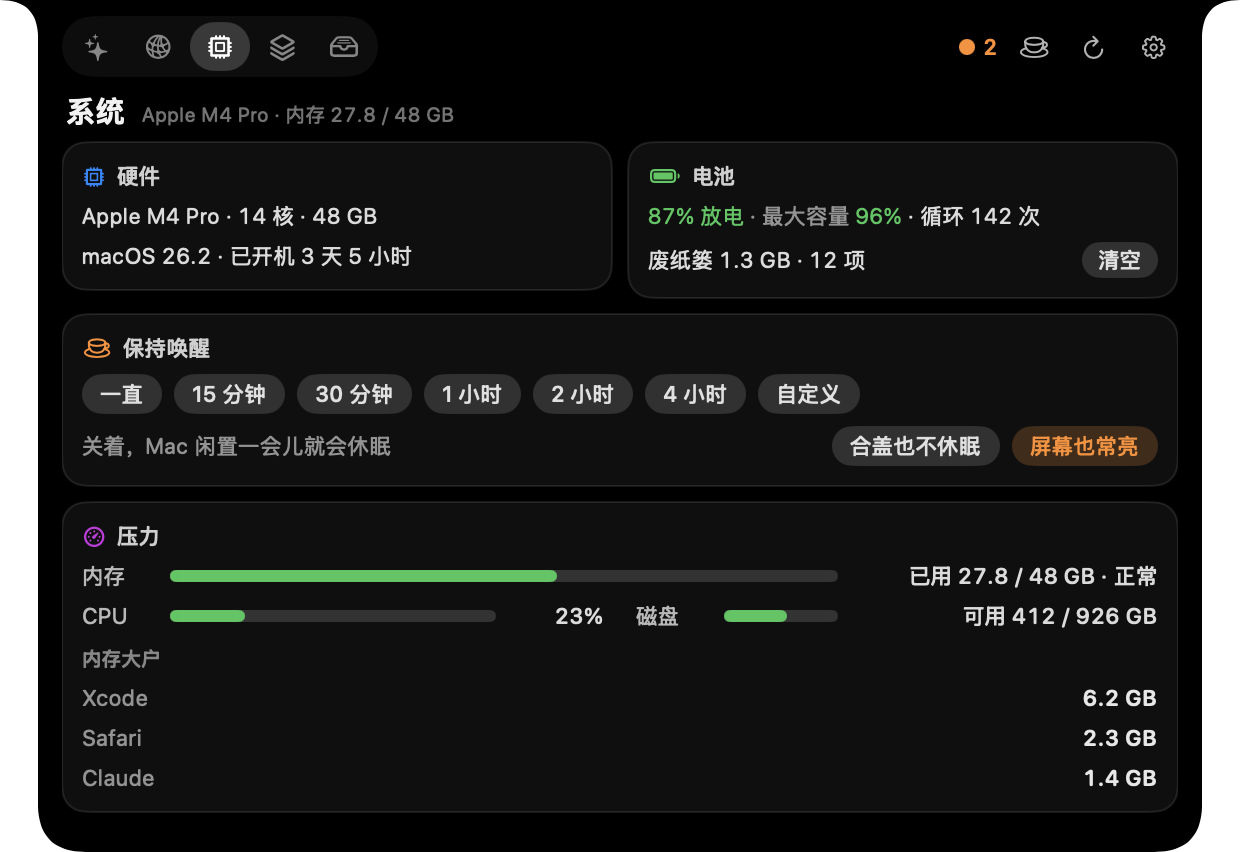Screen dimensions: 1240x852
Task: Click the 内存 memory usage bar
Action: (504, 576)
